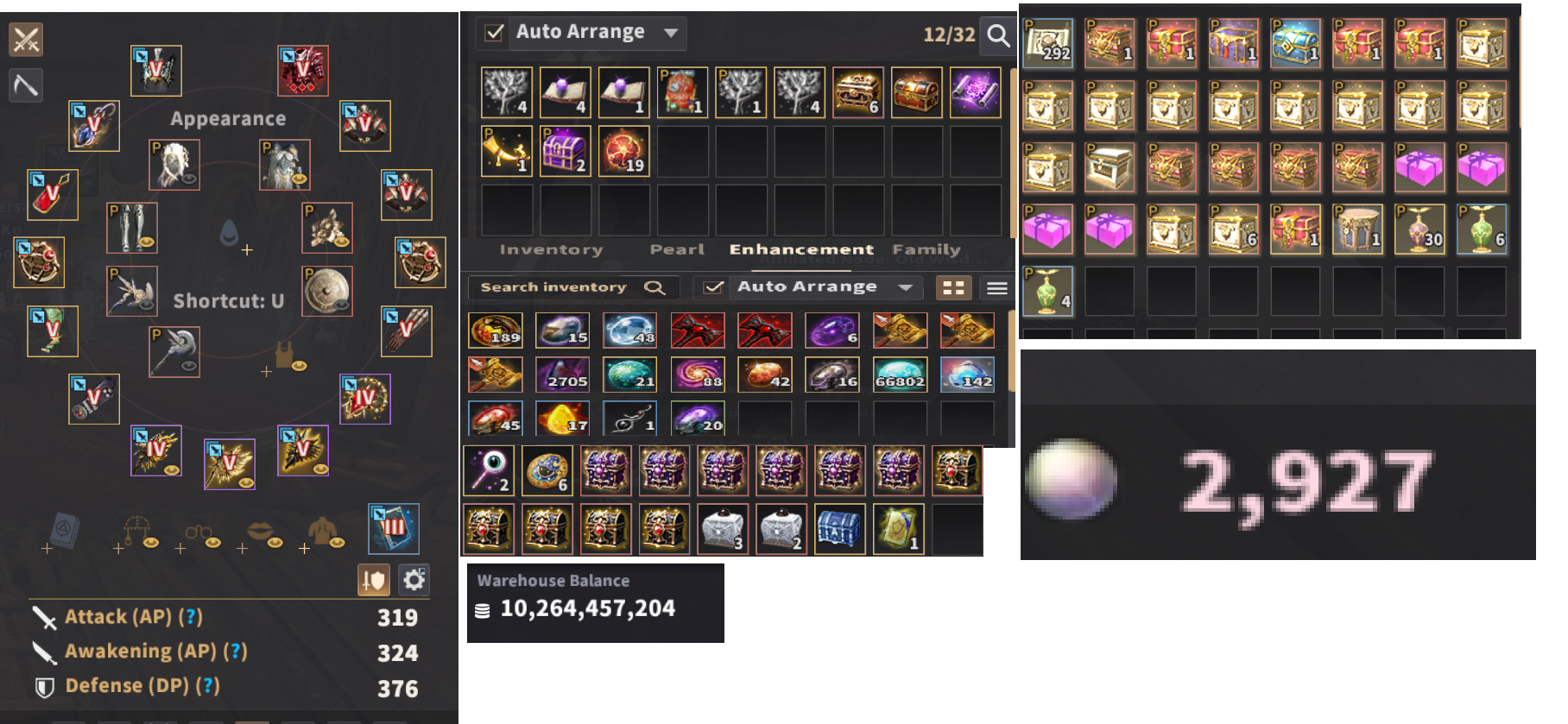Click the Search inventory field

click(x=574, y=287)
